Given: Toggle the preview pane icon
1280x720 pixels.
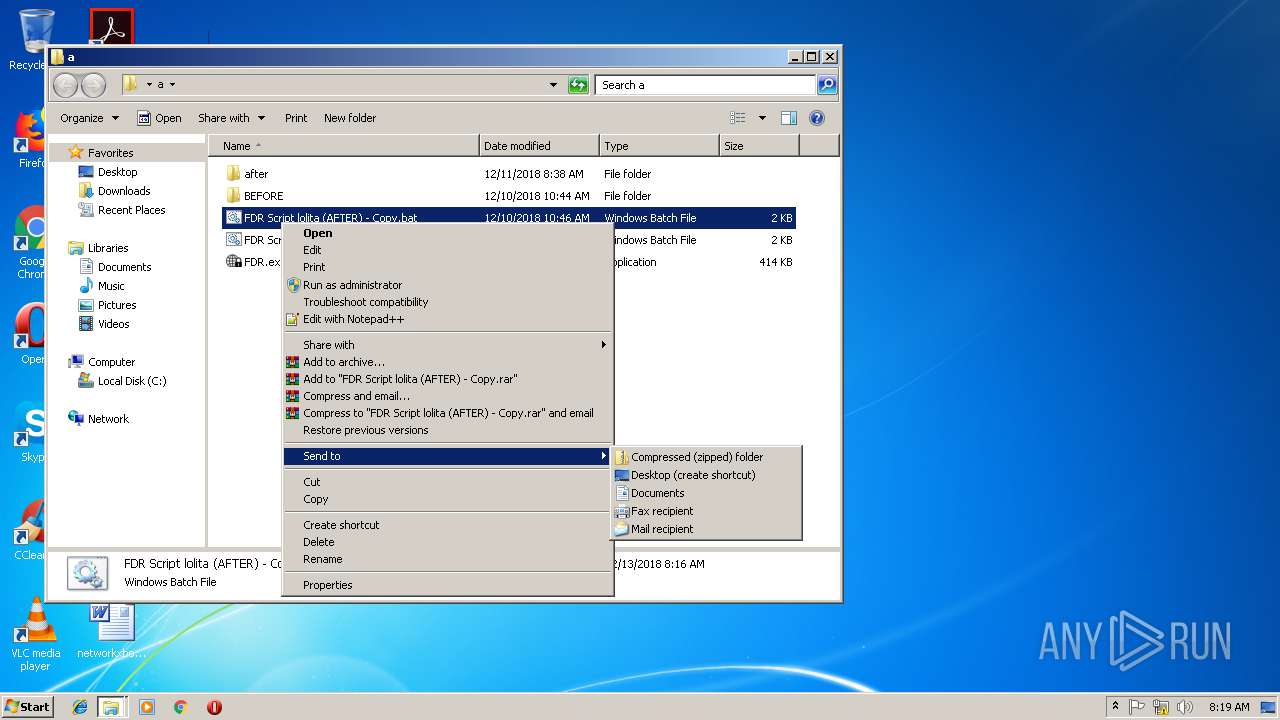Looking at the screenshot, I should tap(789, 118).
